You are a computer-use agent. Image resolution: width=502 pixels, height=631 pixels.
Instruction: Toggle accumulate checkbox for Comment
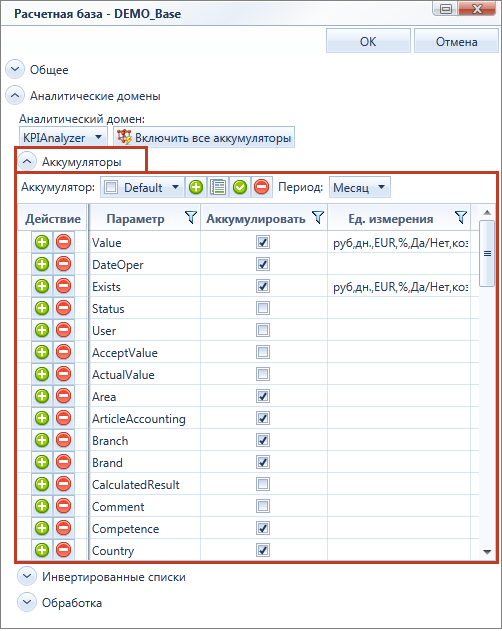point(263,506)
